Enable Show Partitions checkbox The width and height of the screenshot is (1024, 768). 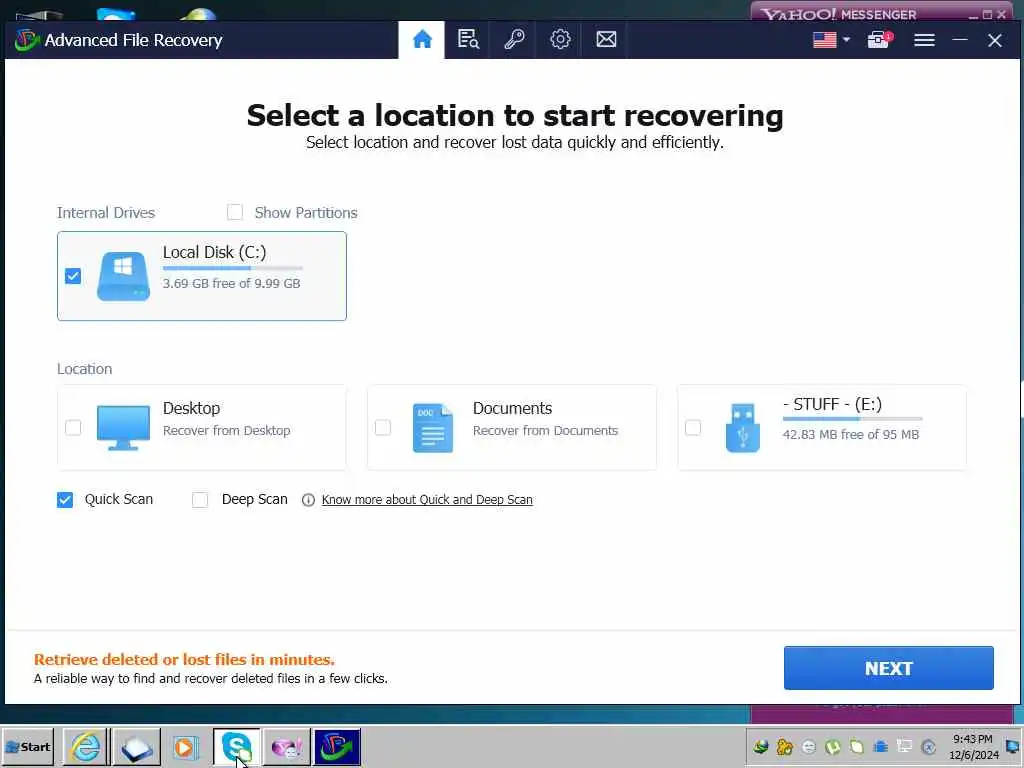tap(234, 212)
